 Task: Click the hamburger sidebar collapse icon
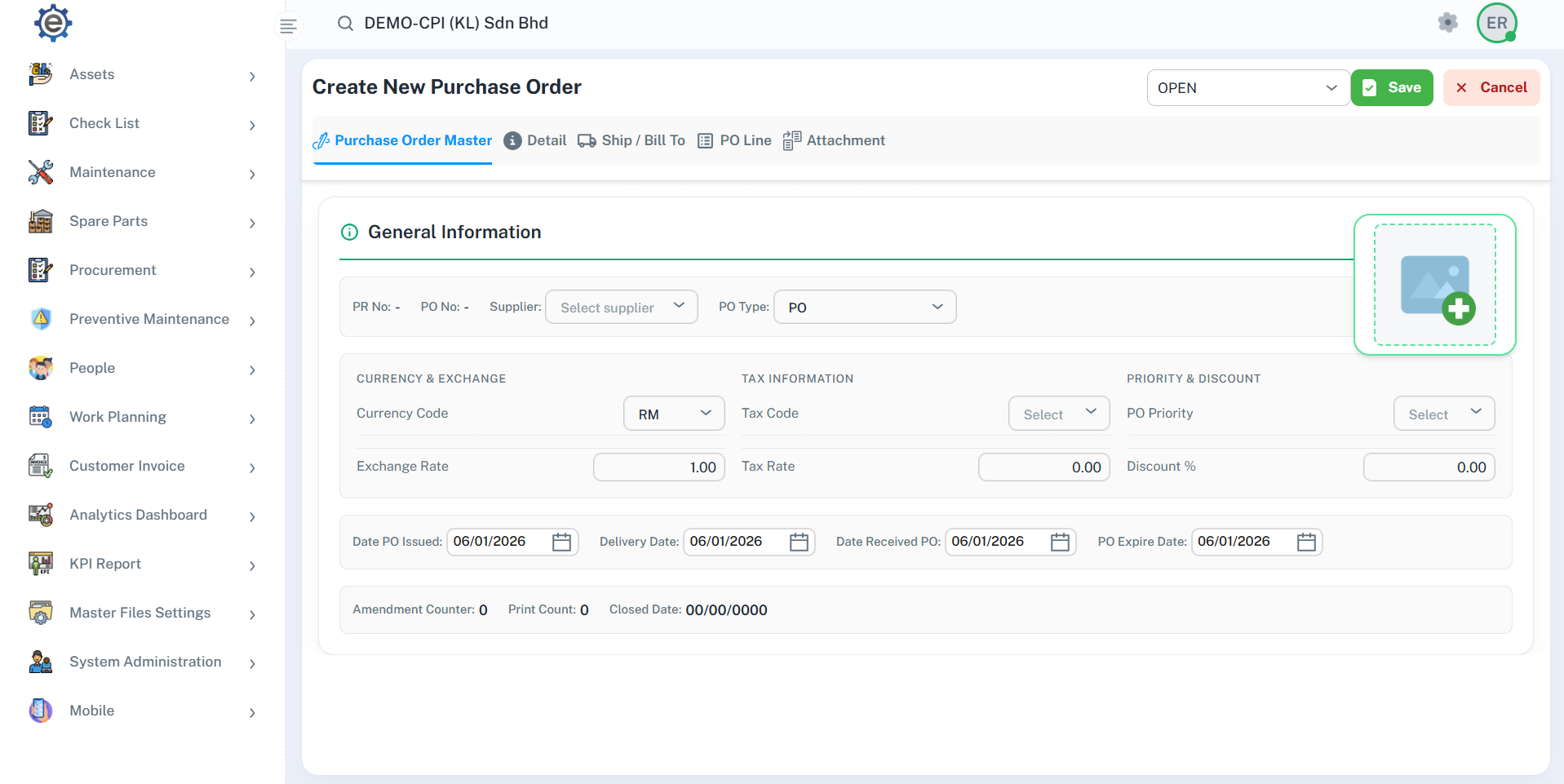pos(287,26)
